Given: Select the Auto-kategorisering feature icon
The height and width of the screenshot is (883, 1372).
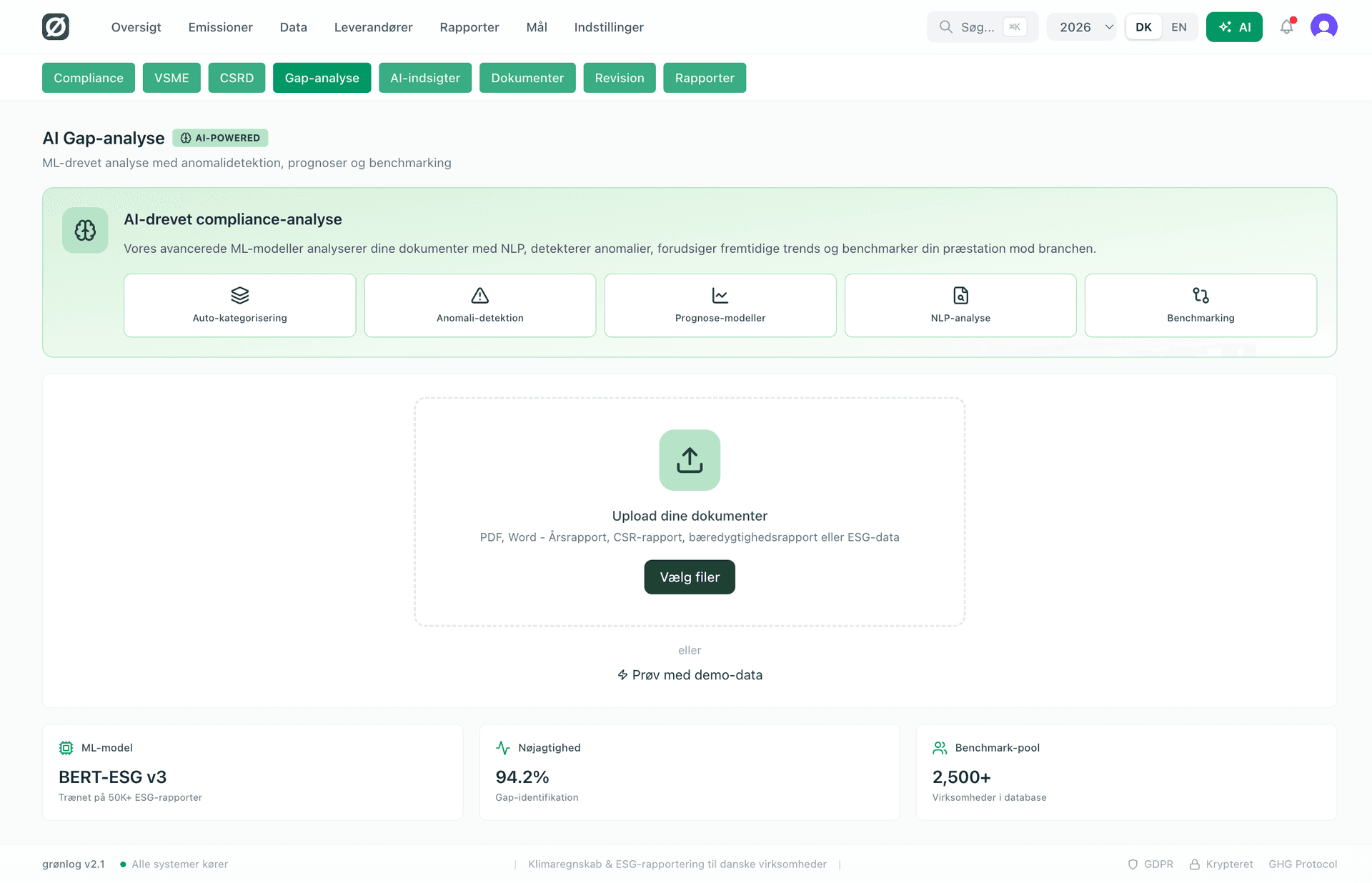Looking at the screenshot, I should click(239, 296).
